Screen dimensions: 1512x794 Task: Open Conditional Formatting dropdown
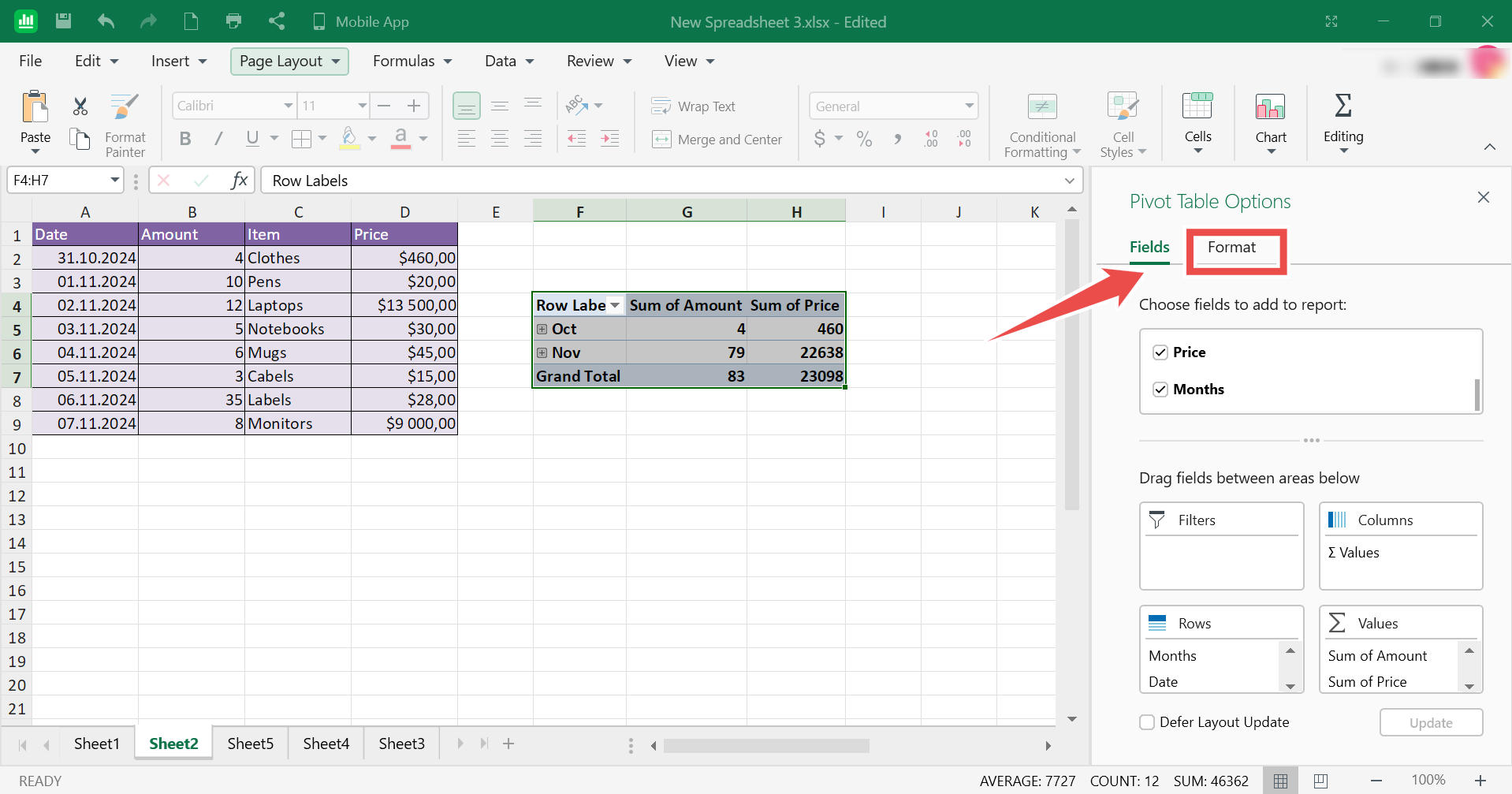(1042, 125)
